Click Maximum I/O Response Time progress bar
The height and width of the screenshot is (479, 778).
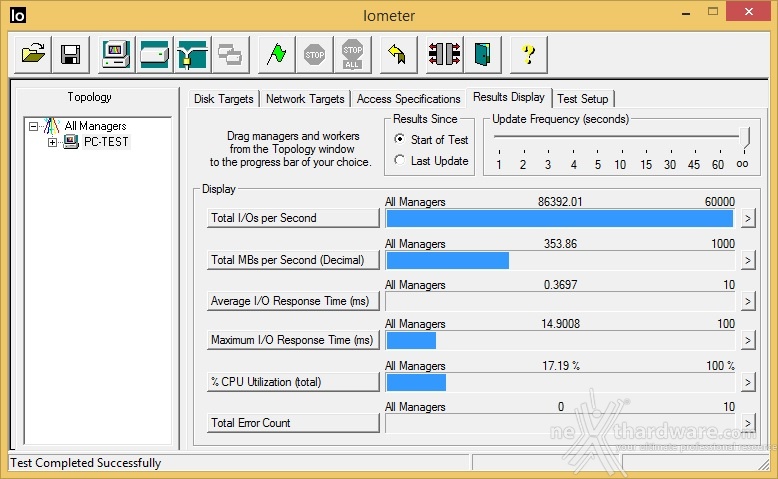(x=560, y=341)
